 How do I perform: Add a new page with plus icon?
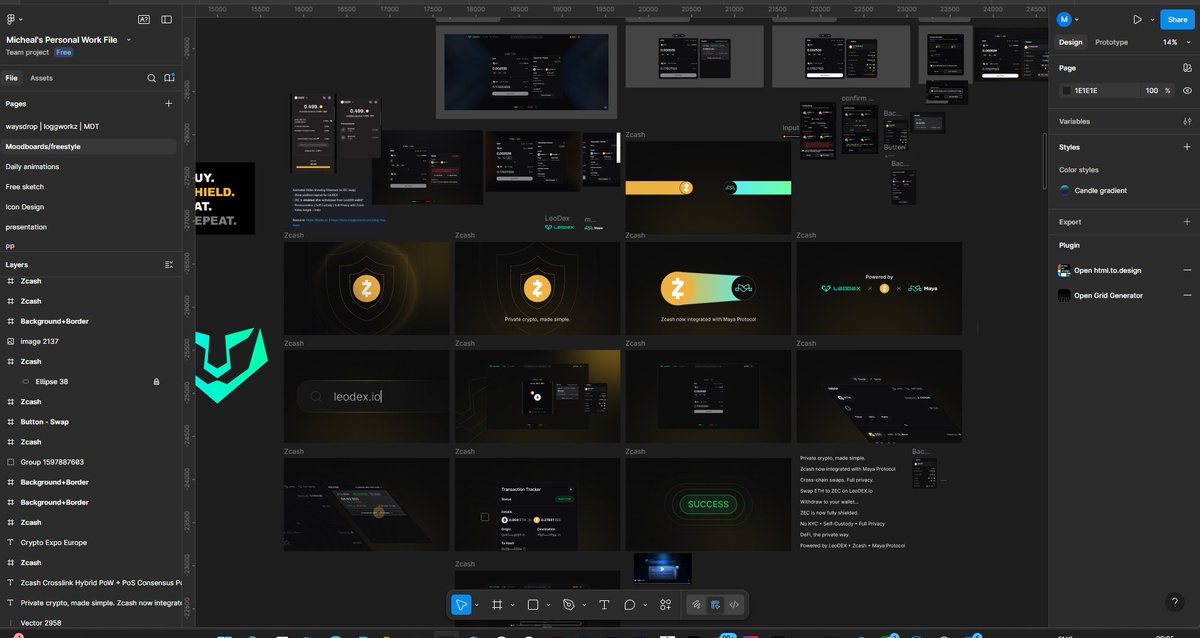(168, 103)
